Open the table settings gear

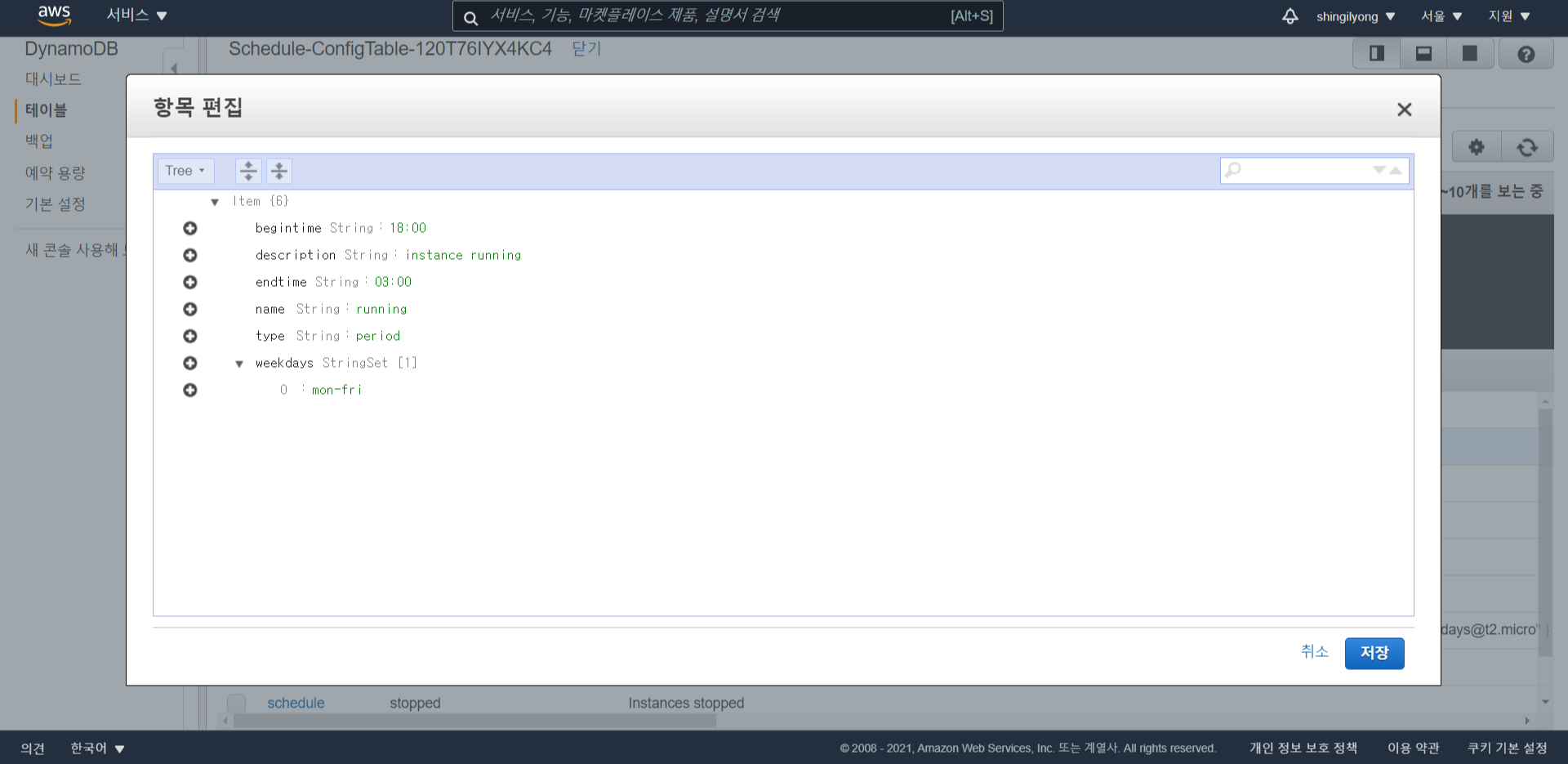tap(1477, 147)
